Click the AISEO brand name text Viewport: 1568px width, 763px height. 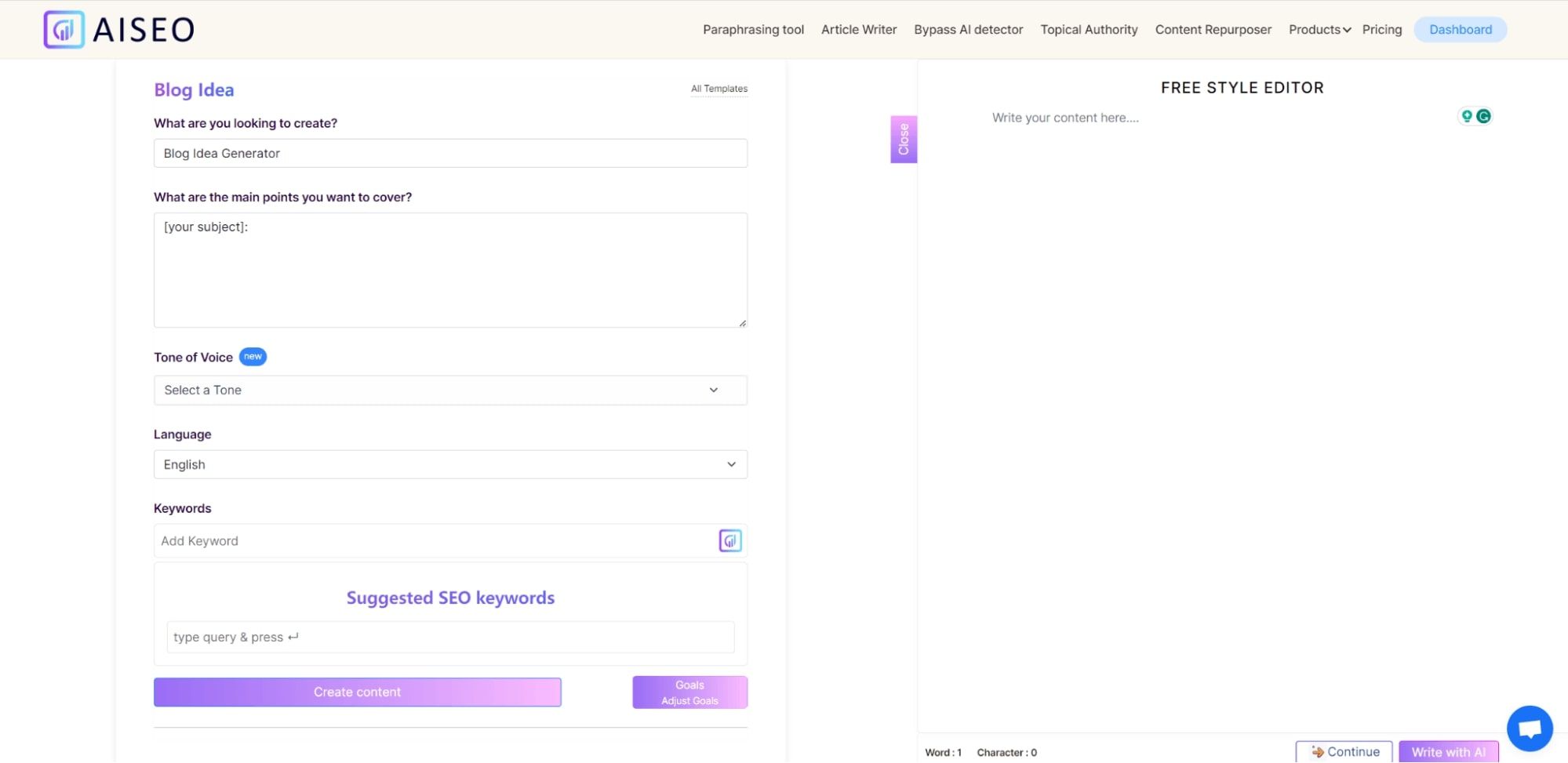[x=144, y=30]
